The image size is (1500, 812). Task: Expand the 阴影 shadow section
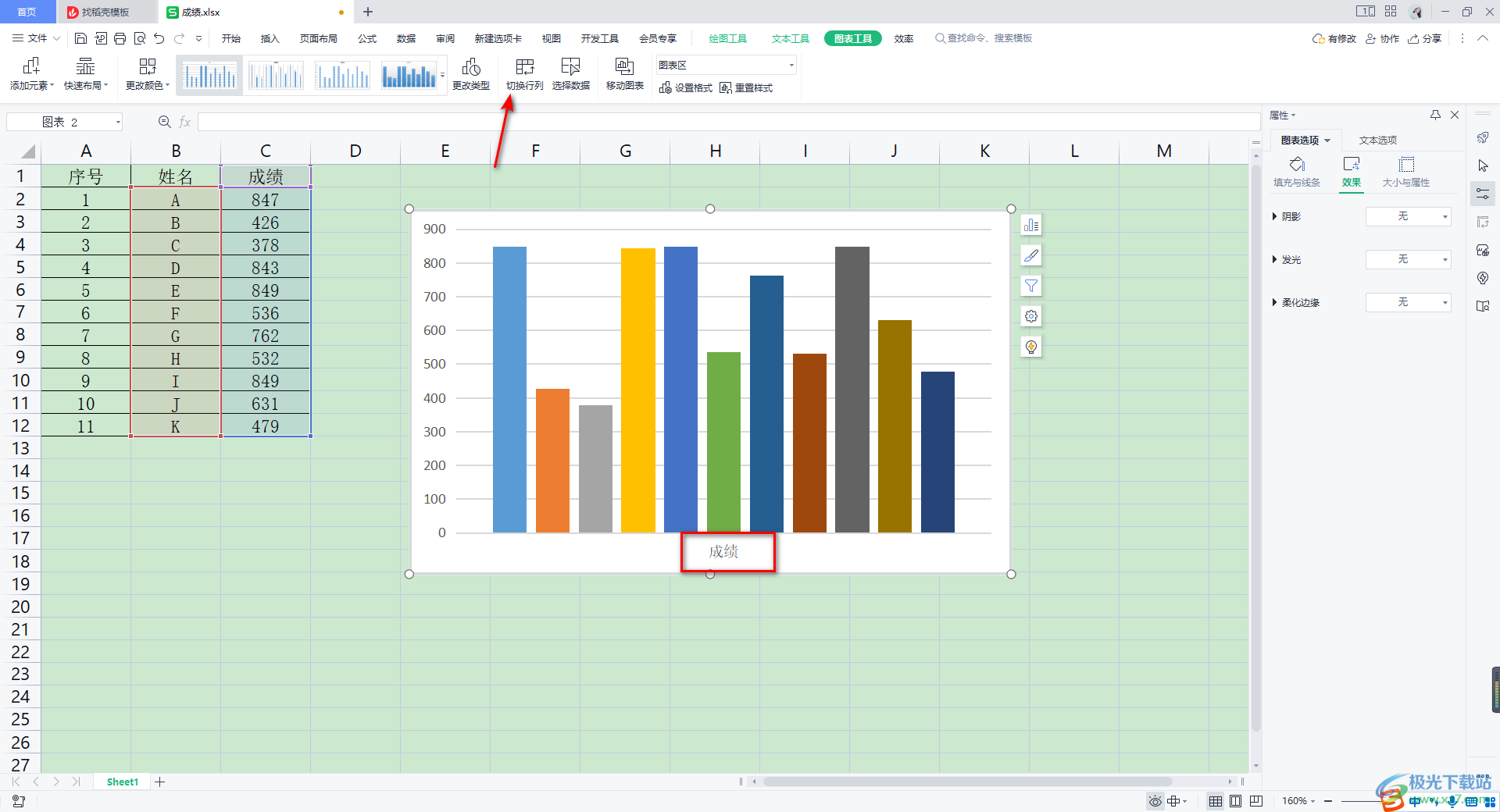pos(1275,216)
